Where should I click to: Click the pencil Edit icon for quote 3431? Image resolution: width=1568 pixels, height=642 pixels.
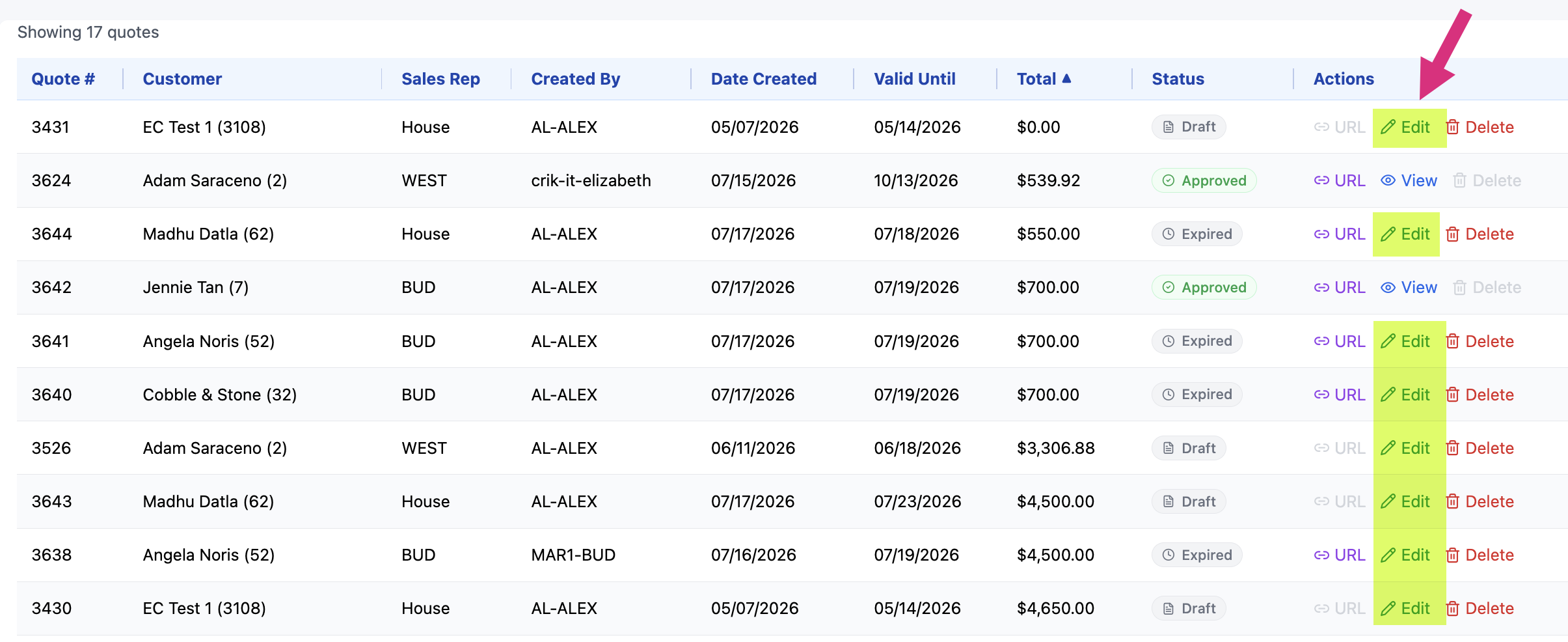pyautogui.click(x=1388, y=127)
